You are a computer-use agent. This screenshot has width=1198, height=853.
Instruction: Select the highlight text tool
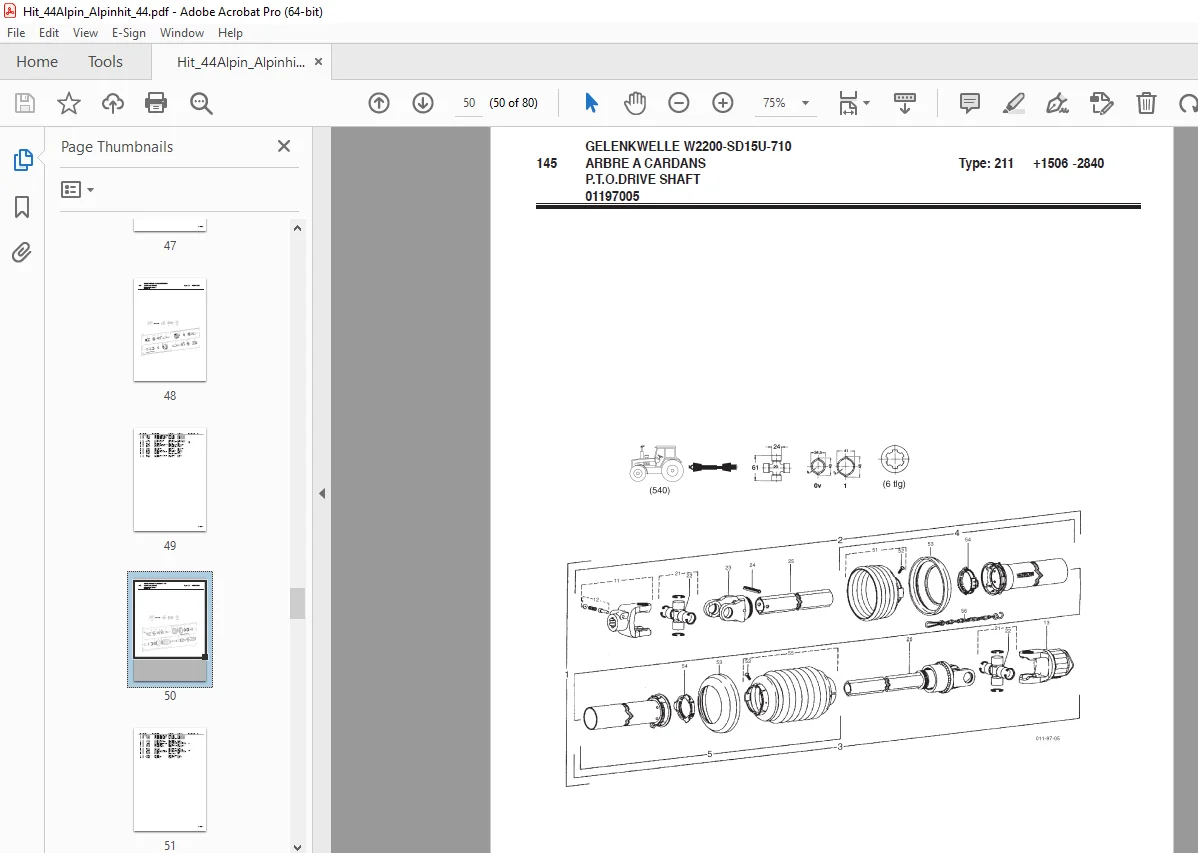pyautogui.click(x=1013, y=102)
